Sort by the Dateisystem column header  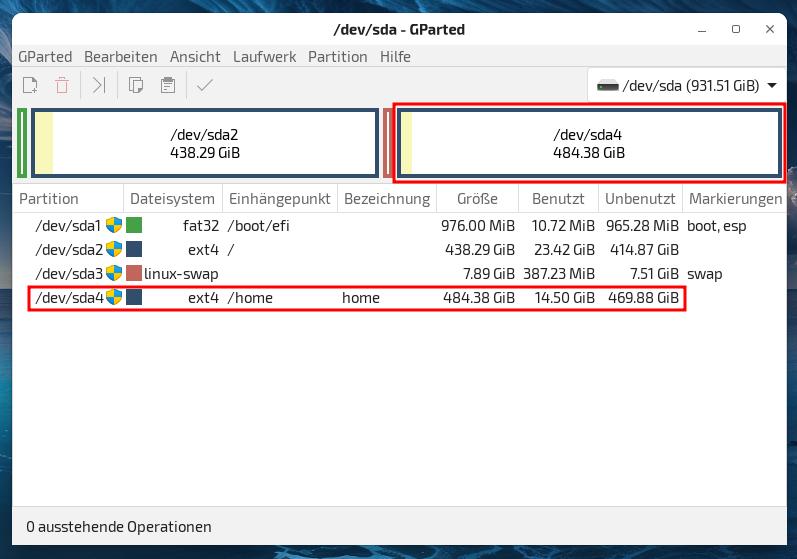click(x=172, y=199)
